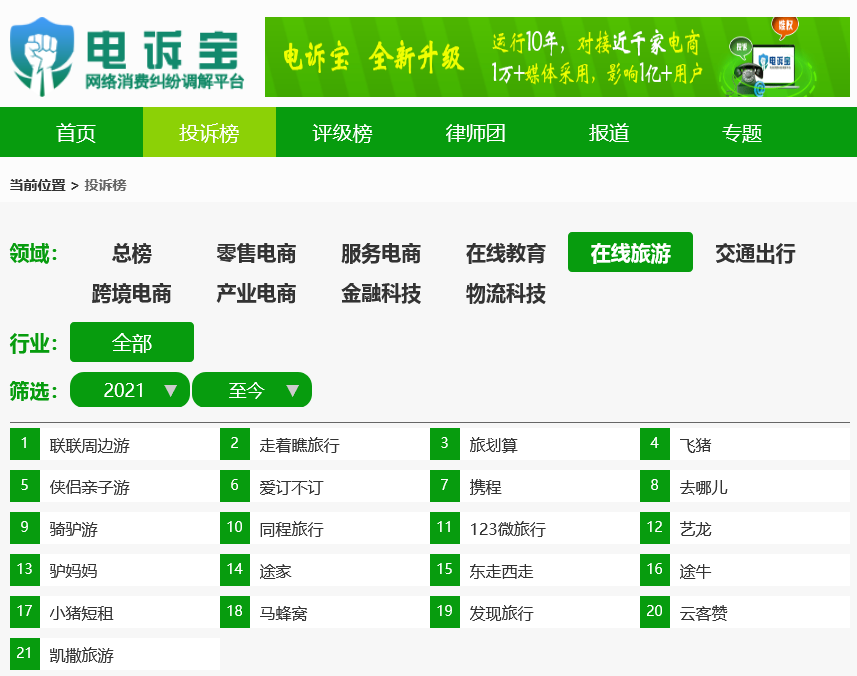Go to the 首页 tab
The height and width of the screenshot is (676, 857).
pyautogui.click(x=76, y=133)
